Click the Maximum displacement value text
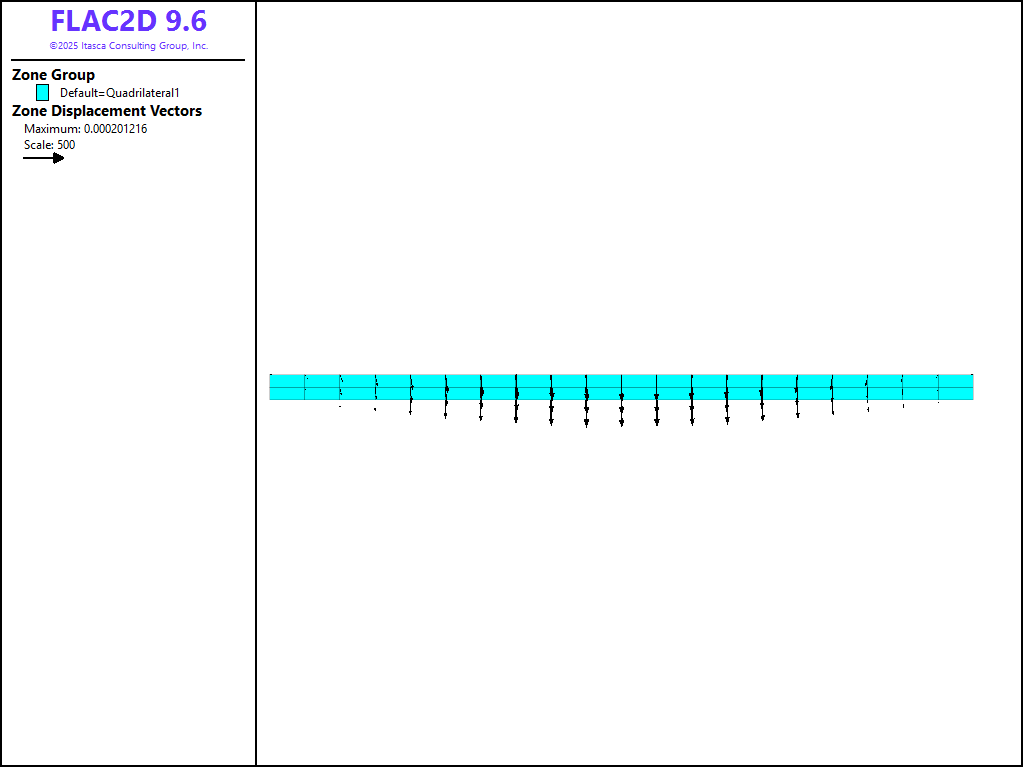Viewport: 1024px width, 768px height. pyautogui.click(x=85, y=129)
